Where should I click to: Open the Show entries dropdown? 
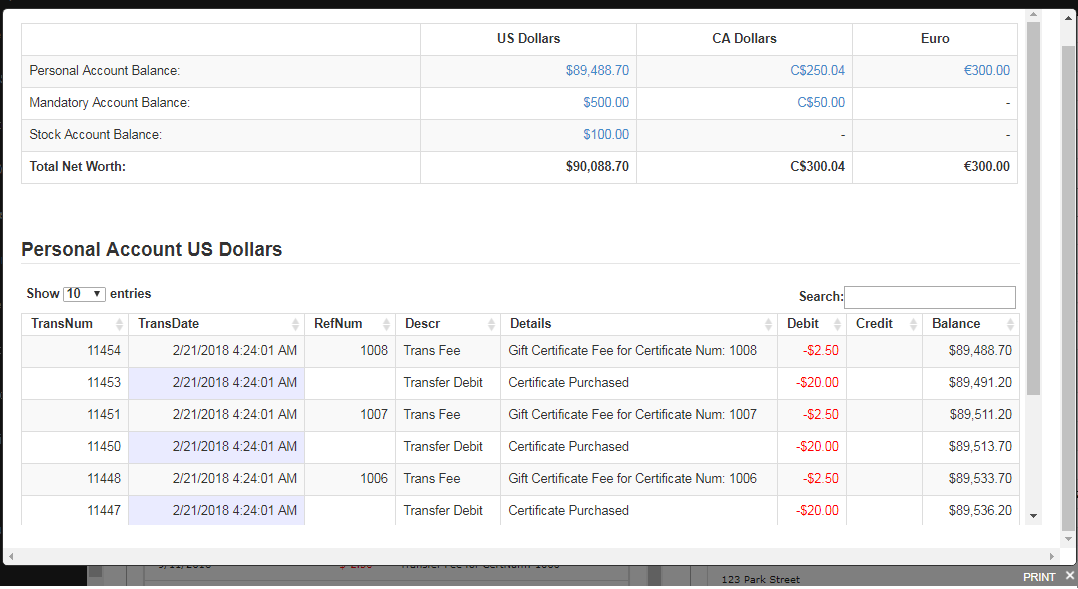pyautogui.click(x=84, y=294)
